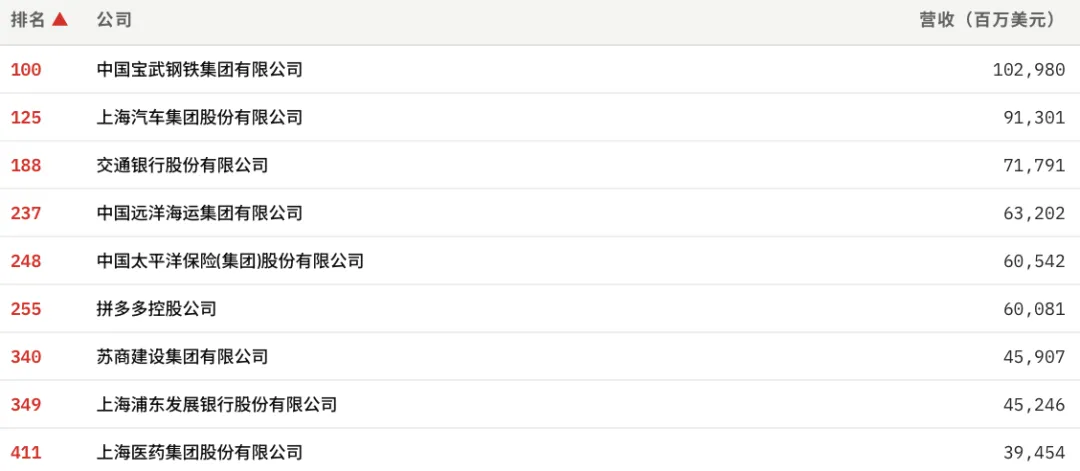The width and height of the screenshot is (1080, 471).
Task: Open 交通银行股份有限公司 company link
Action: (x=183, y=165)
